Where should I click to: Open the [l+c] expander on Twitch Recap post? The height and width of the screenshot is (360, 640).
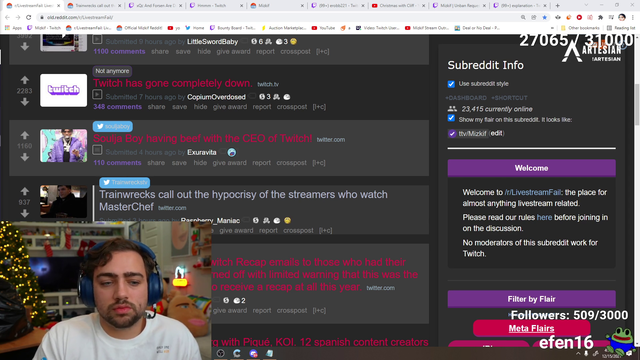[x=319, y=311]
